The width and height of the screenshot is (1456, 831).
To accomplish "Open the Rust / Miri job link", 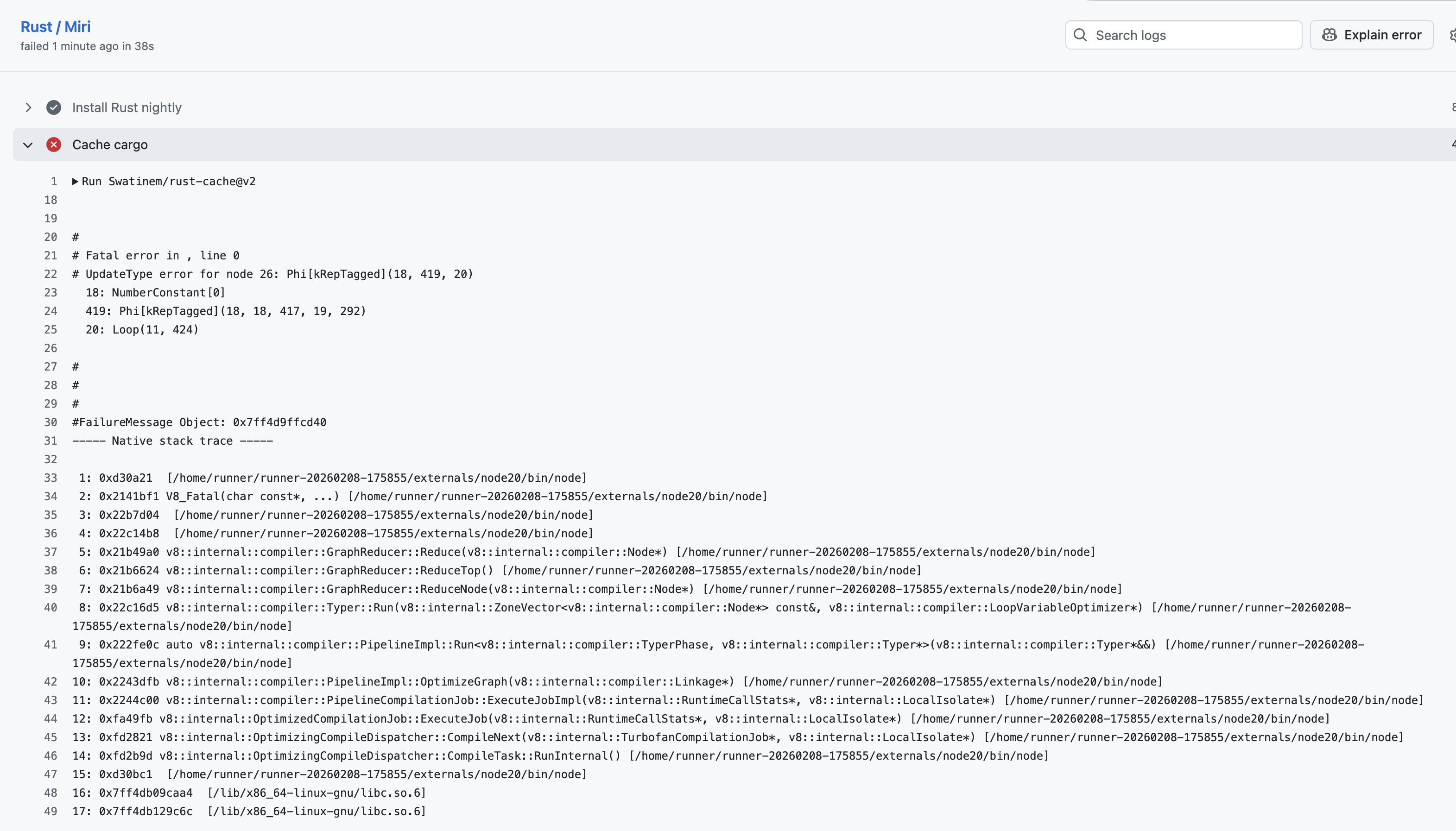I will coord(56,27).
